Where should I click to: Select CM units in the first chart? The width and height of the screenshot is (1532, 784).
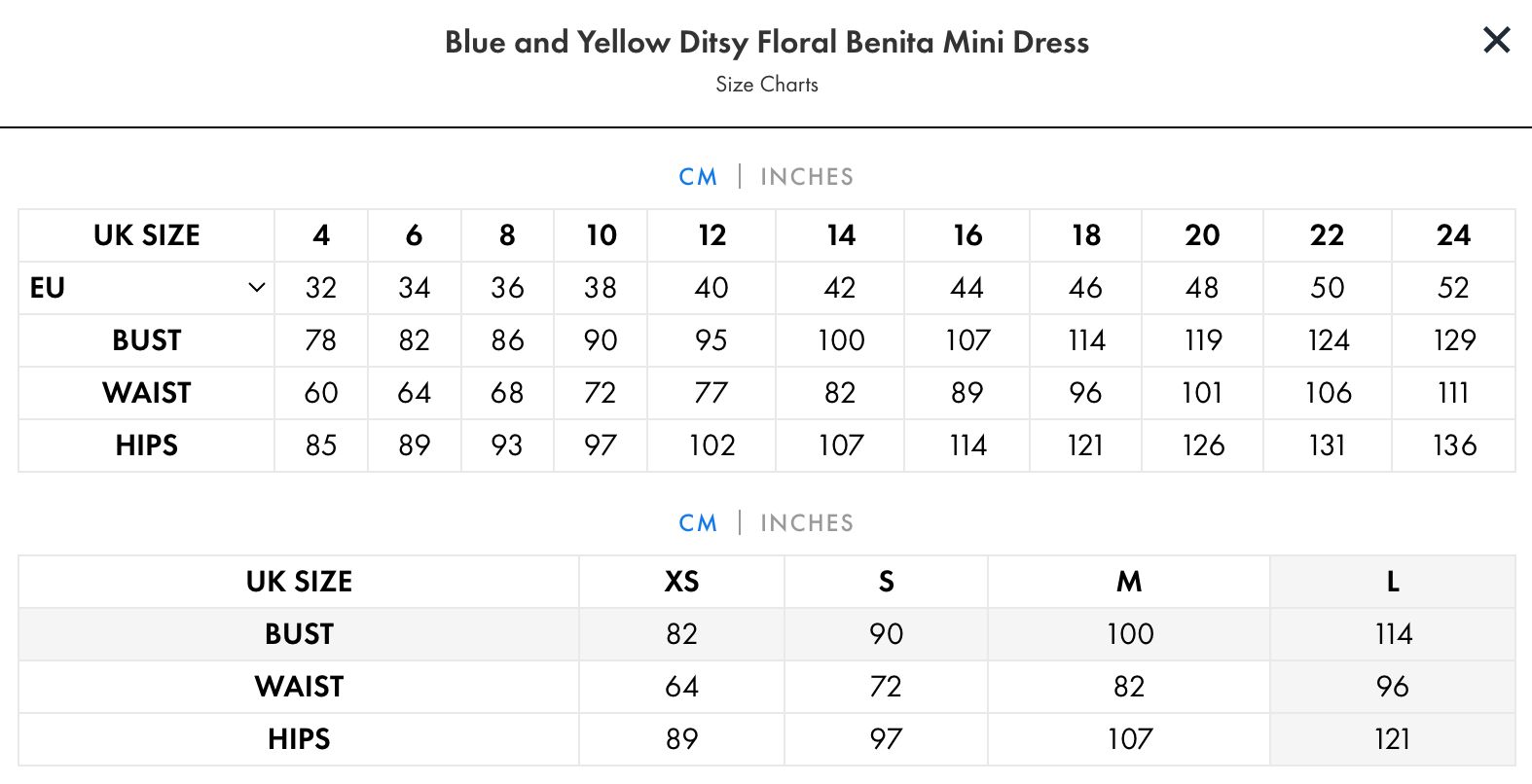tap(698, 177)
